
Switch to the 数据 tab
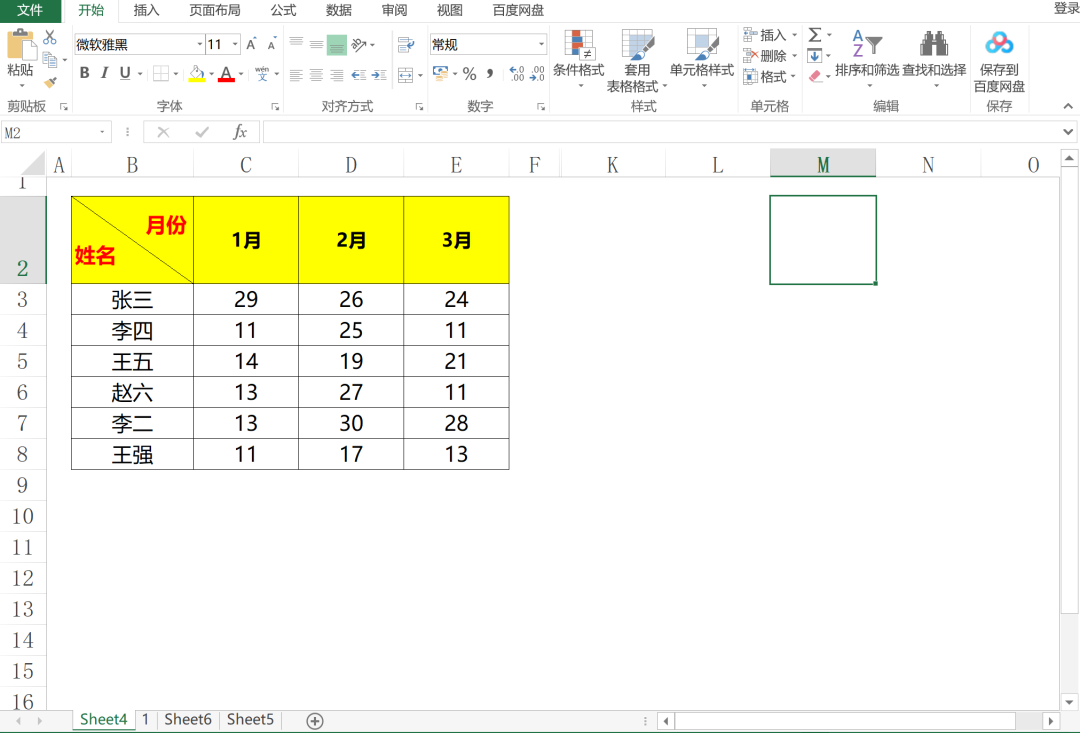click(338, 10)
